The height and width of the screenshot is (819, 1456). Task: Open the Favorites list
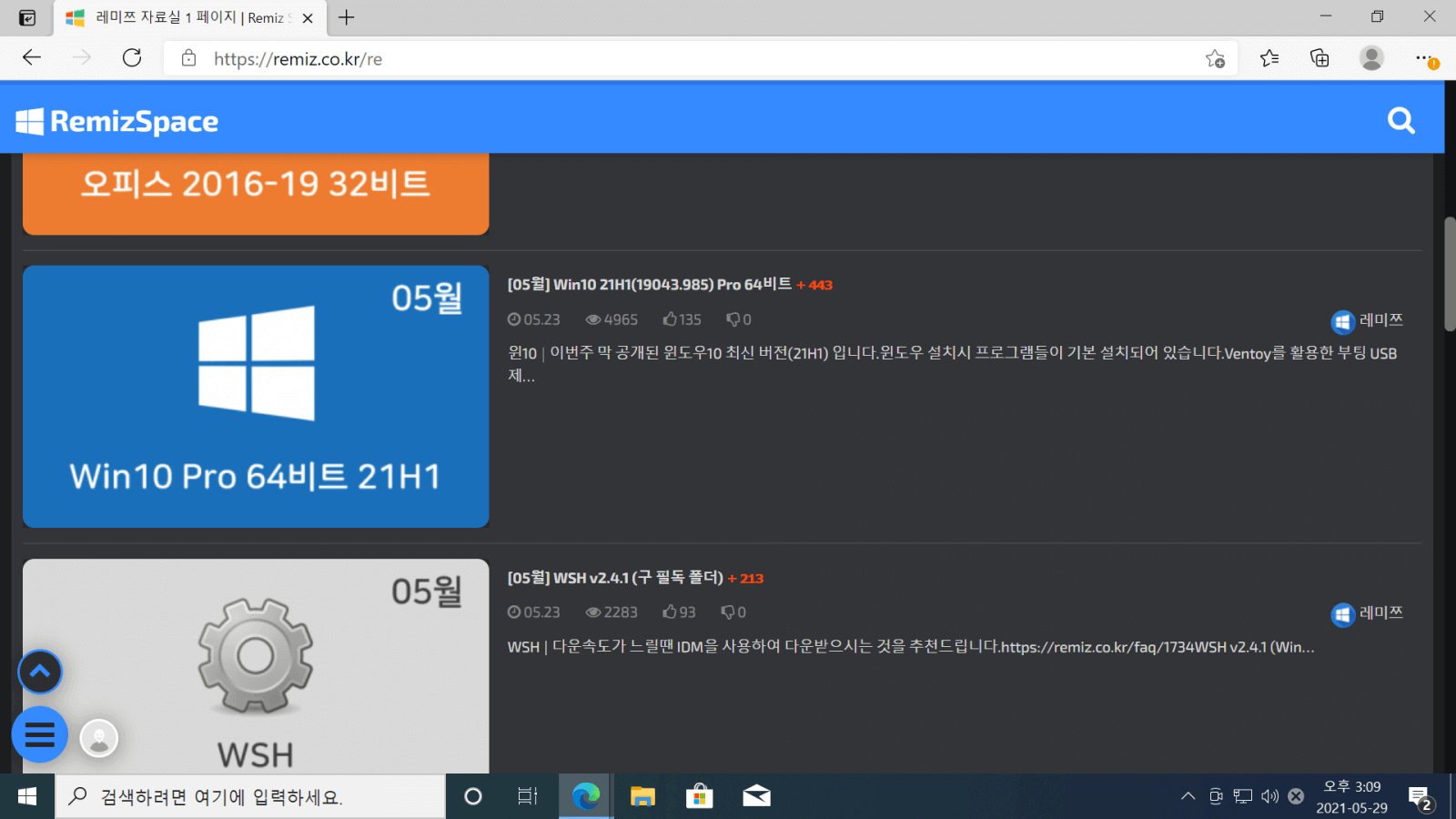(x=1269, y=58)
